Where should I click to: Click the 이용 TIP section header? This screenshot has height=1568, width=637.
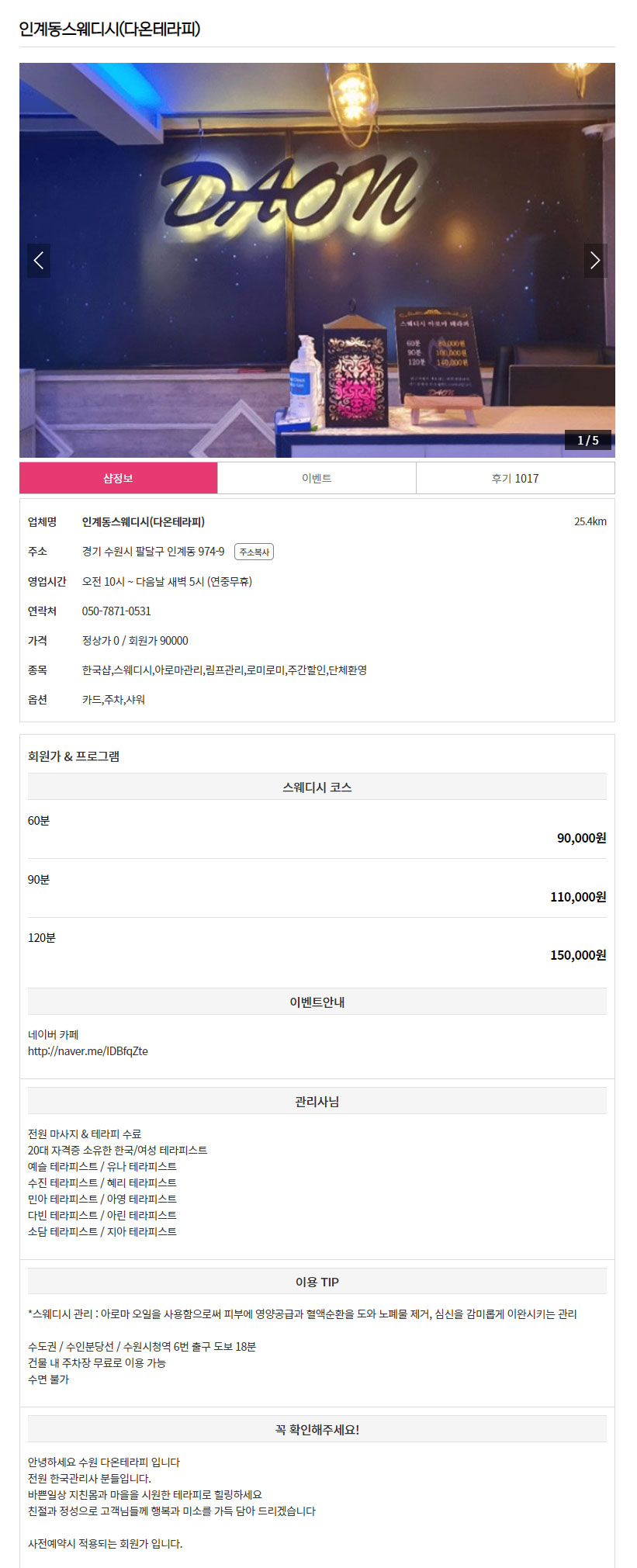click(317, 1282)
